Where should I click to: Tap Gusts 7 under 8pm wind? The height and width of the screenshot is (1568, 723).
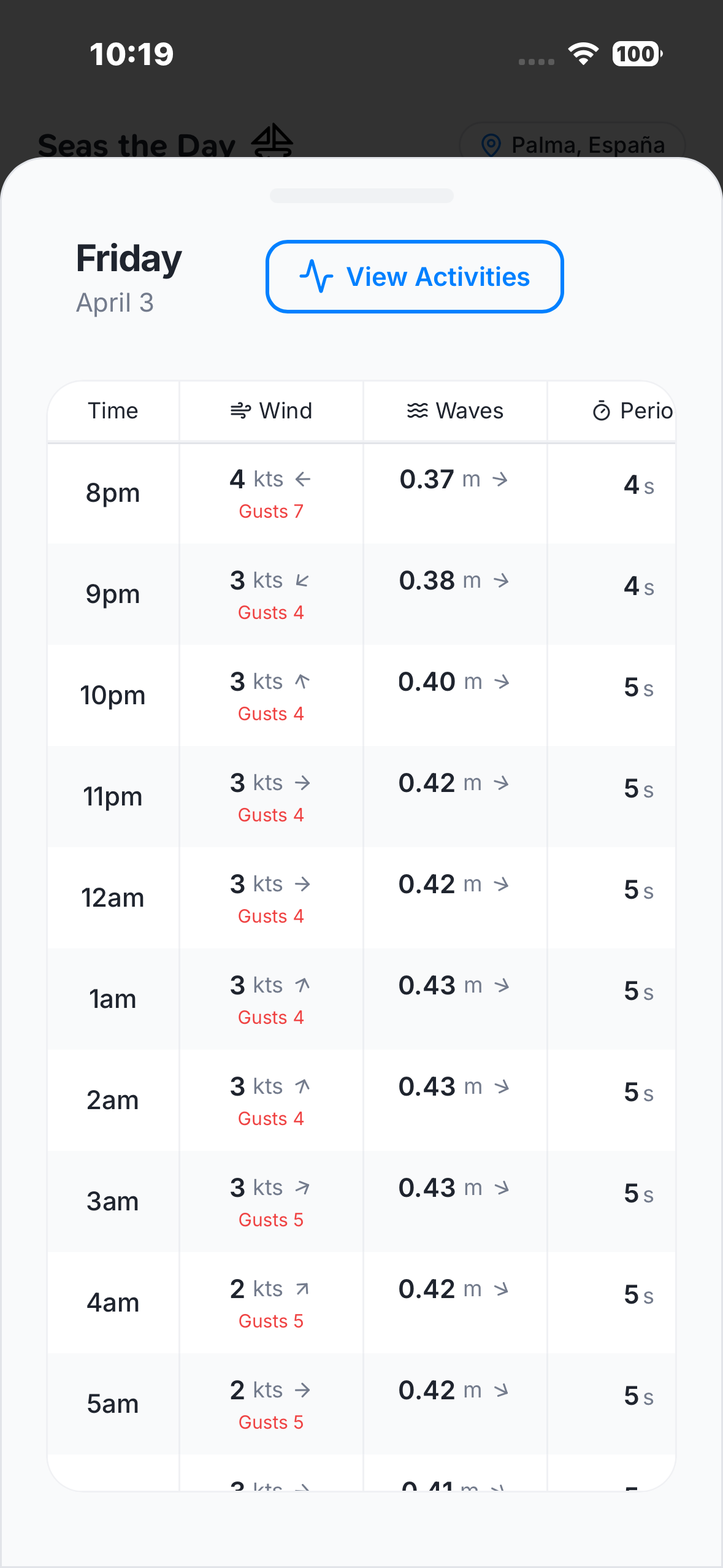(271, 512)
